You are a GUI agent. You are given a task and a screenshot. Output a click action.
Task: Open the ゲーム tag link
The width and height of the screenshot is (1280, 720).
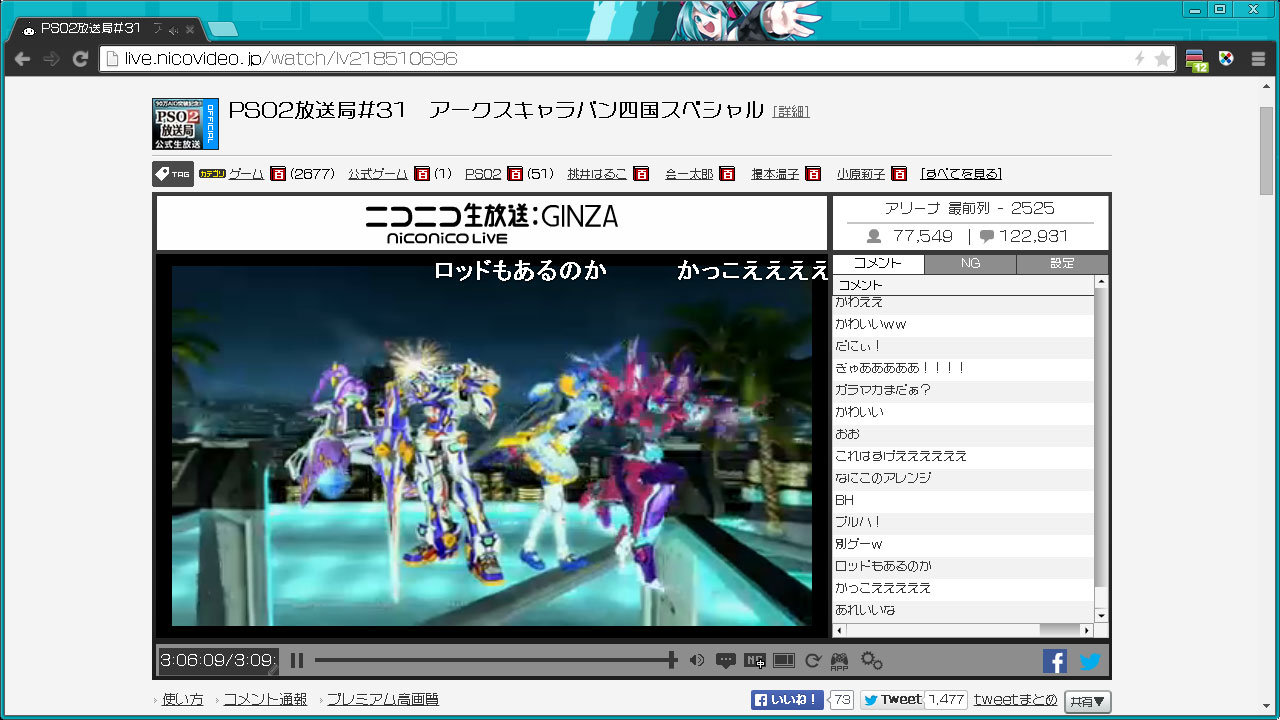pos(246,174)
